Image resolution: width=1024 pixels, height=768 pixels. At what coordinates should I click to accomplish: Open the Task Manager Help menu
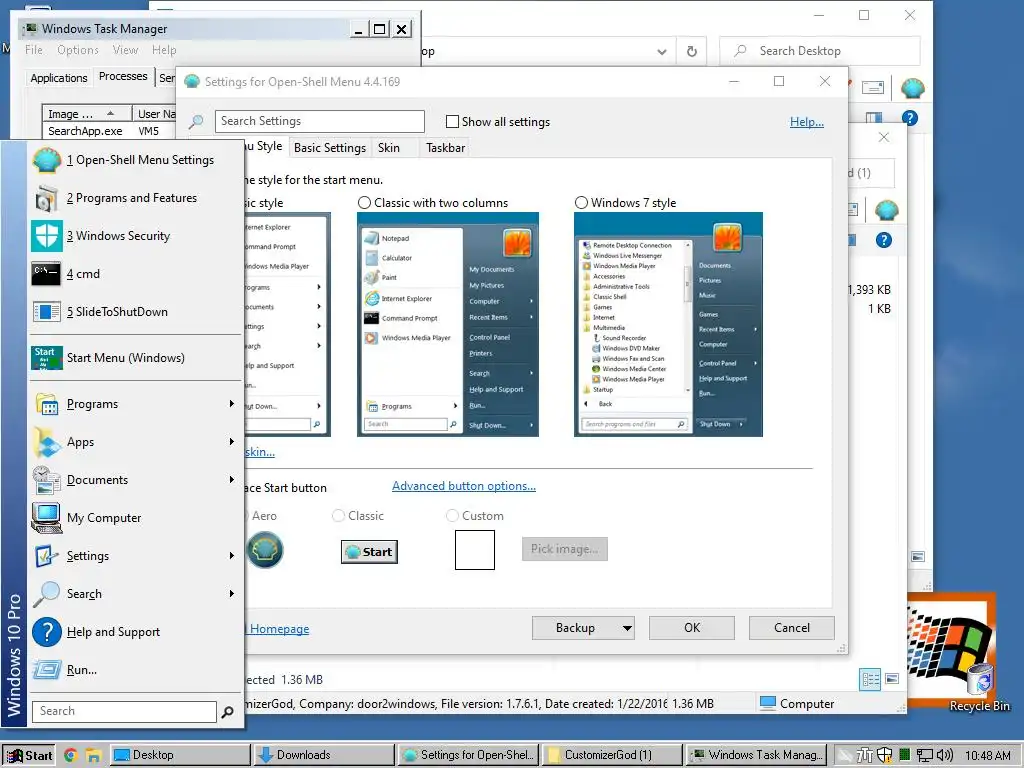(x=164, y=50)
